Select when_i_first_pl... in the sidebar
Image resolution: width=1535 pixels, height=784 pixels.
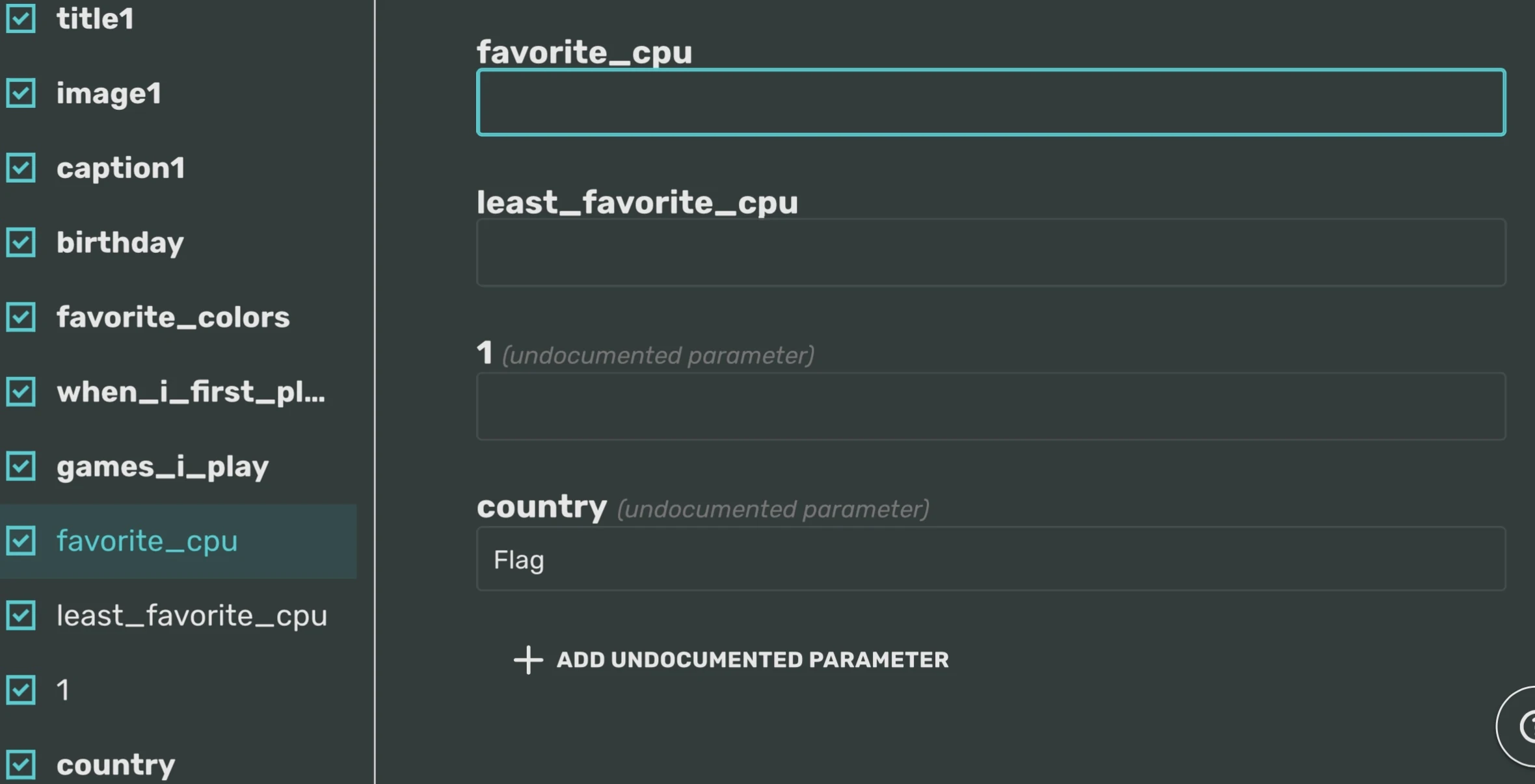[x=192, y=391]
